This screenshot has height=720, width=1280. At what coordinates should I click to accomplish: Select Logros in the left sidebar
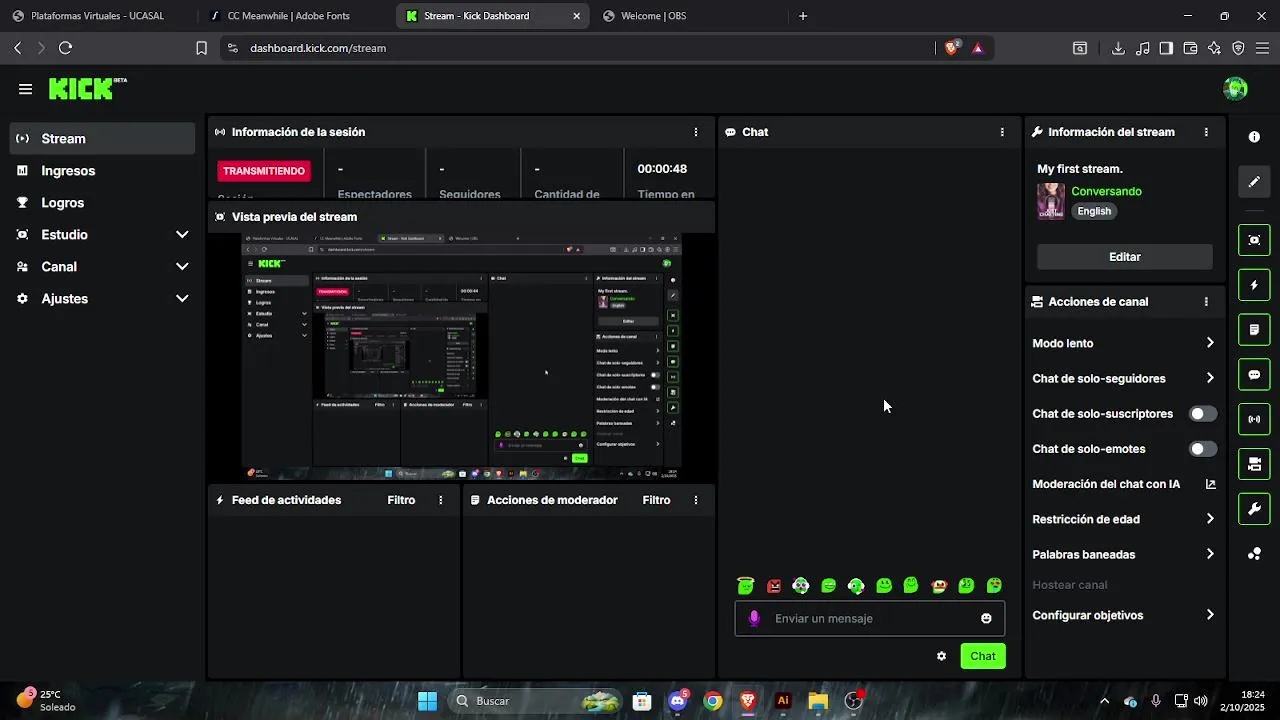tap(102, 203)
